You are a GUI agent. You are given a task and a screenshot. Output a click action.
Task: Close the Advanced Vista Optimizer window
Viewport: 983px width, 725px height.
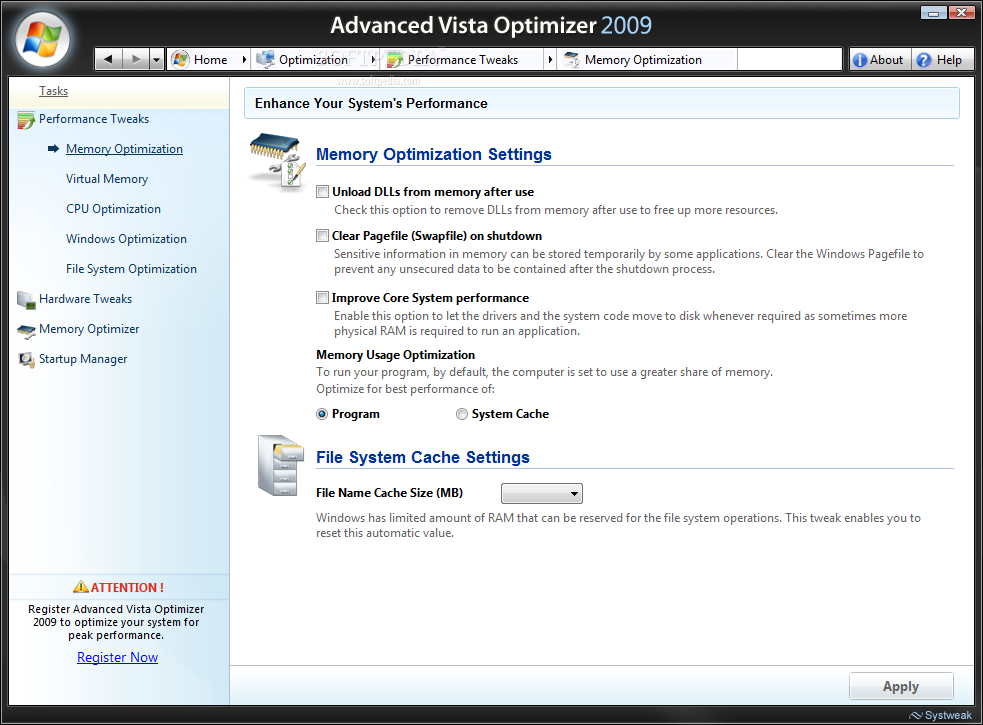coord(961,11)
